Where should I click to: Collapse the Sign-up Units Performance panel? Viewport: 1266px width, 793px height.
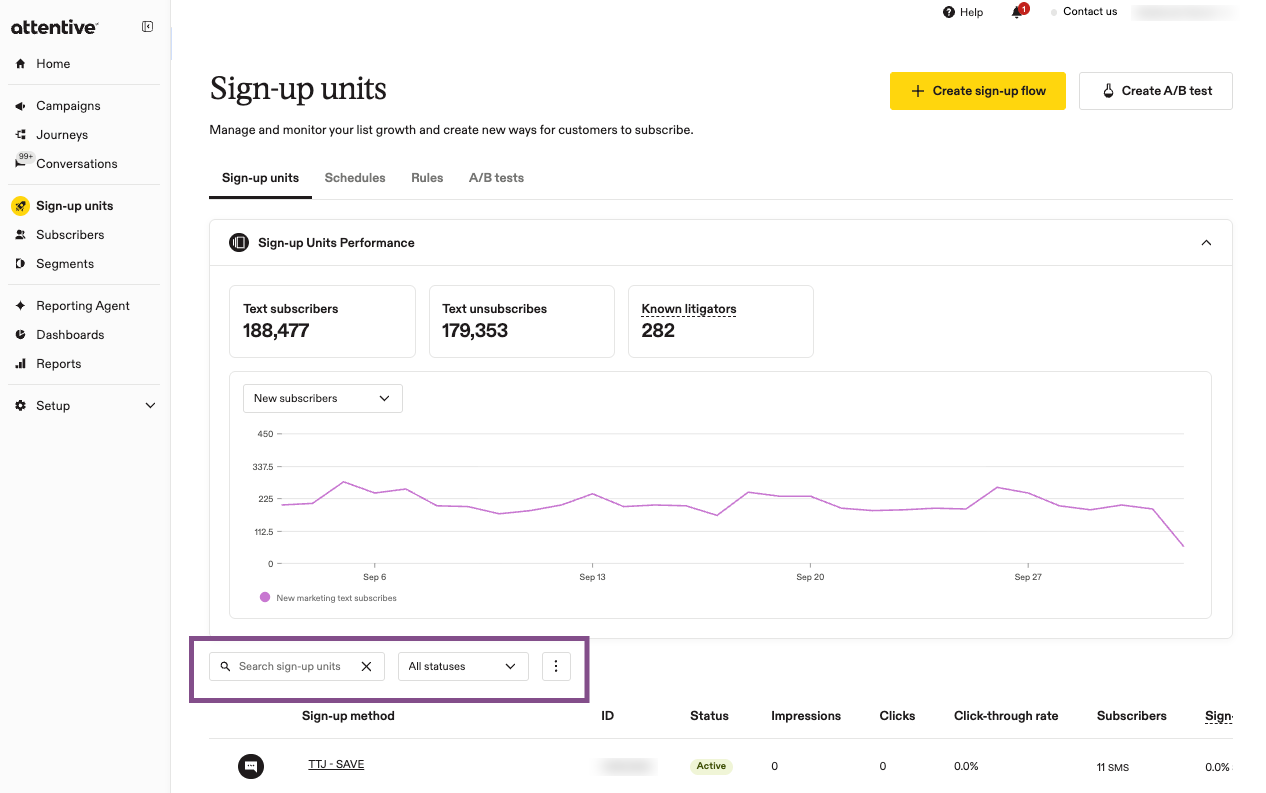point(1206,242)
